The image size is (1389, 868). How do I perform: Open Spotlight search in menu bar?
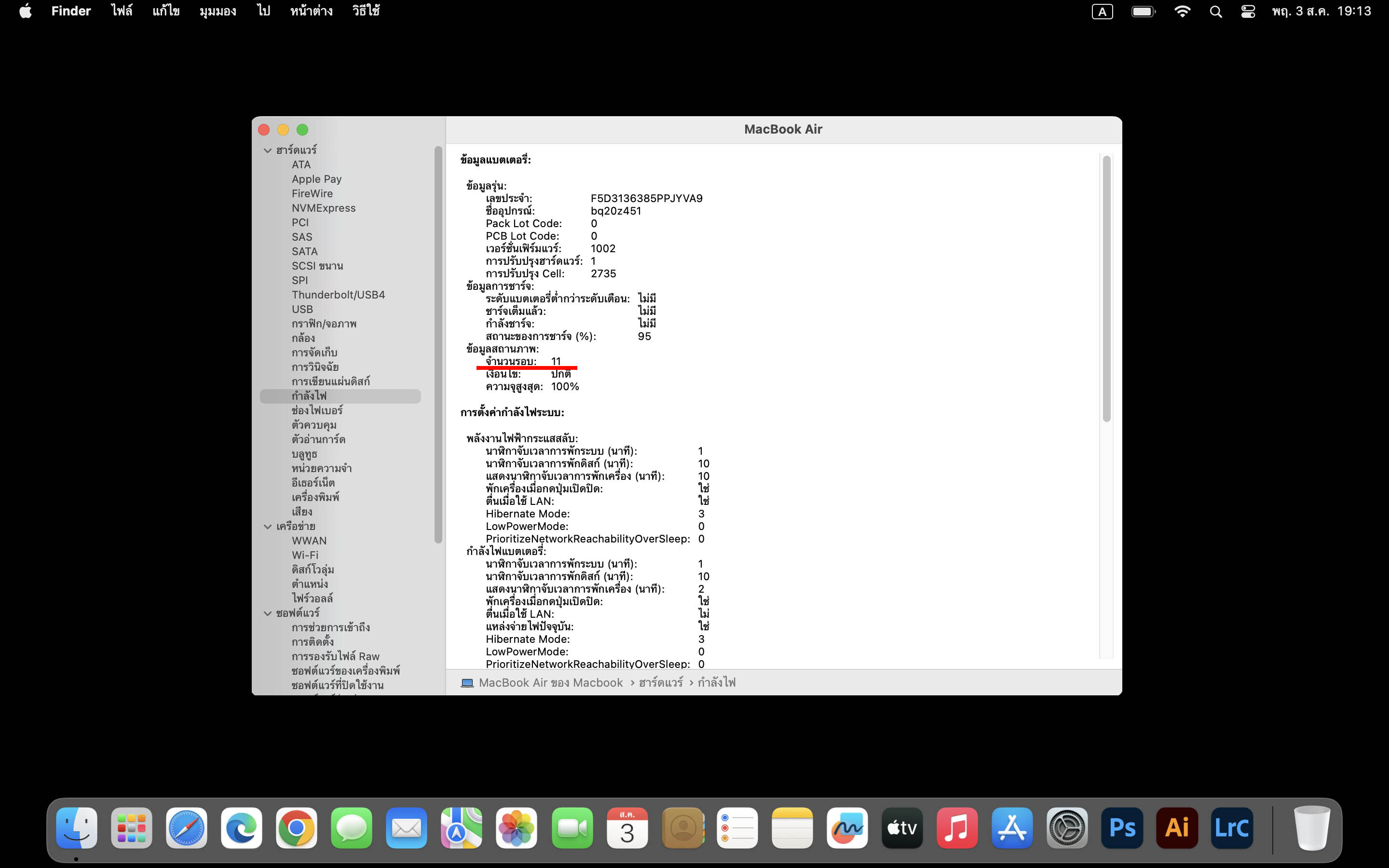1216,12
